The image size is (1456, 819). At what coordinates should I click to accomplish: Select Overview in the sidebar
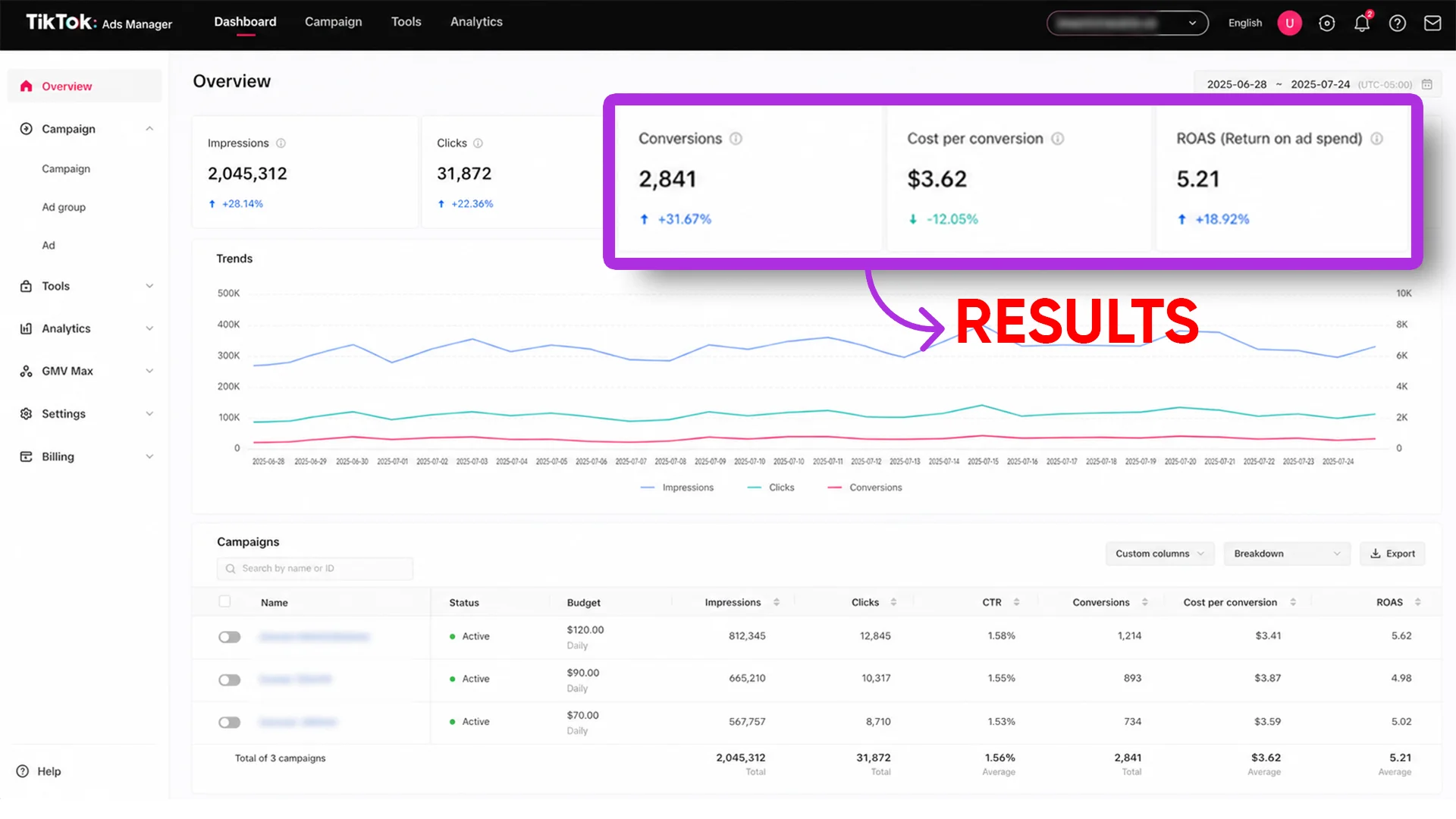pos(85,86)
